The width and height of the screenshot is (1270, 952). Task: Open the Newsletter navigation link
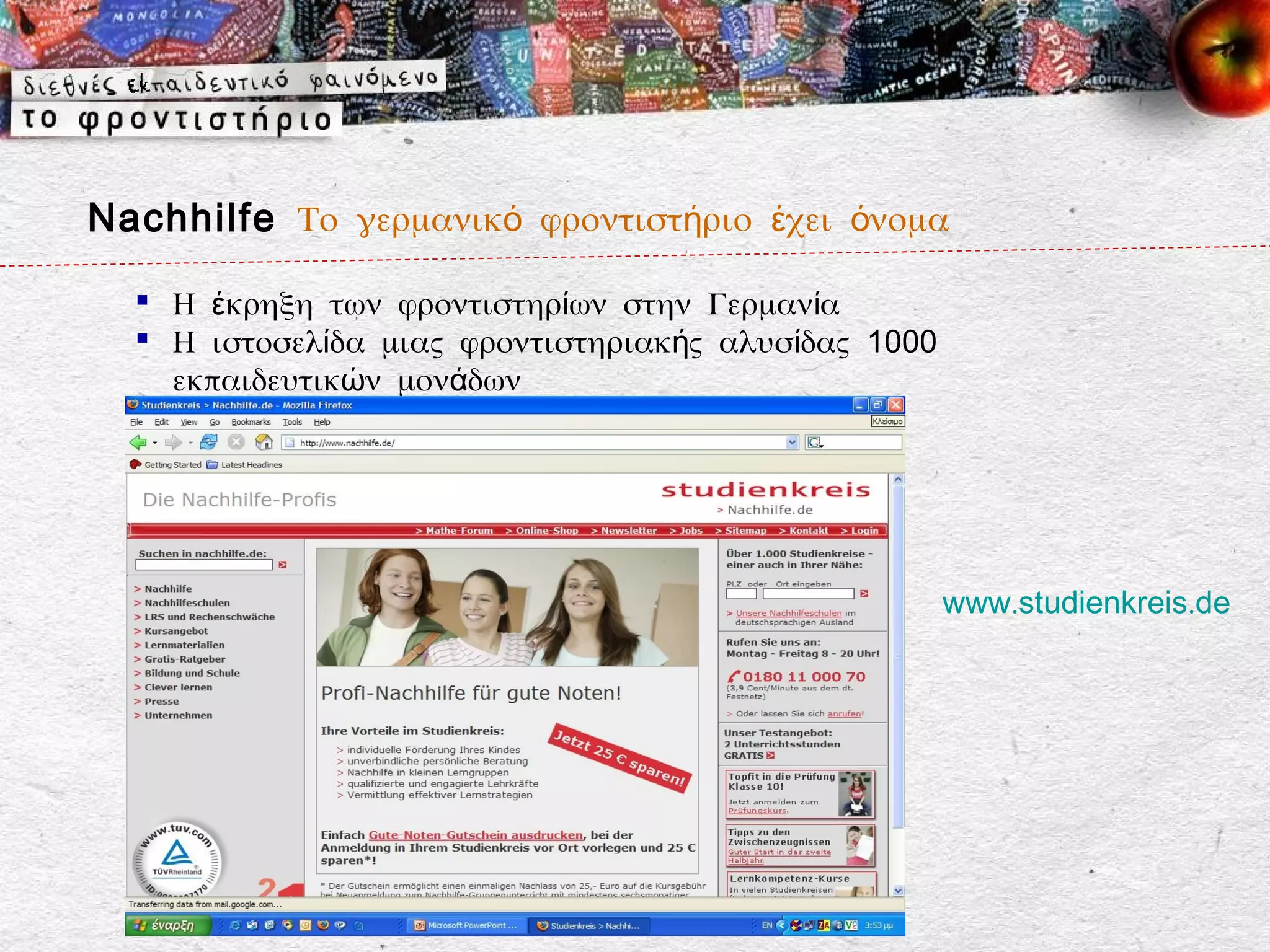[x=624, y=531]
